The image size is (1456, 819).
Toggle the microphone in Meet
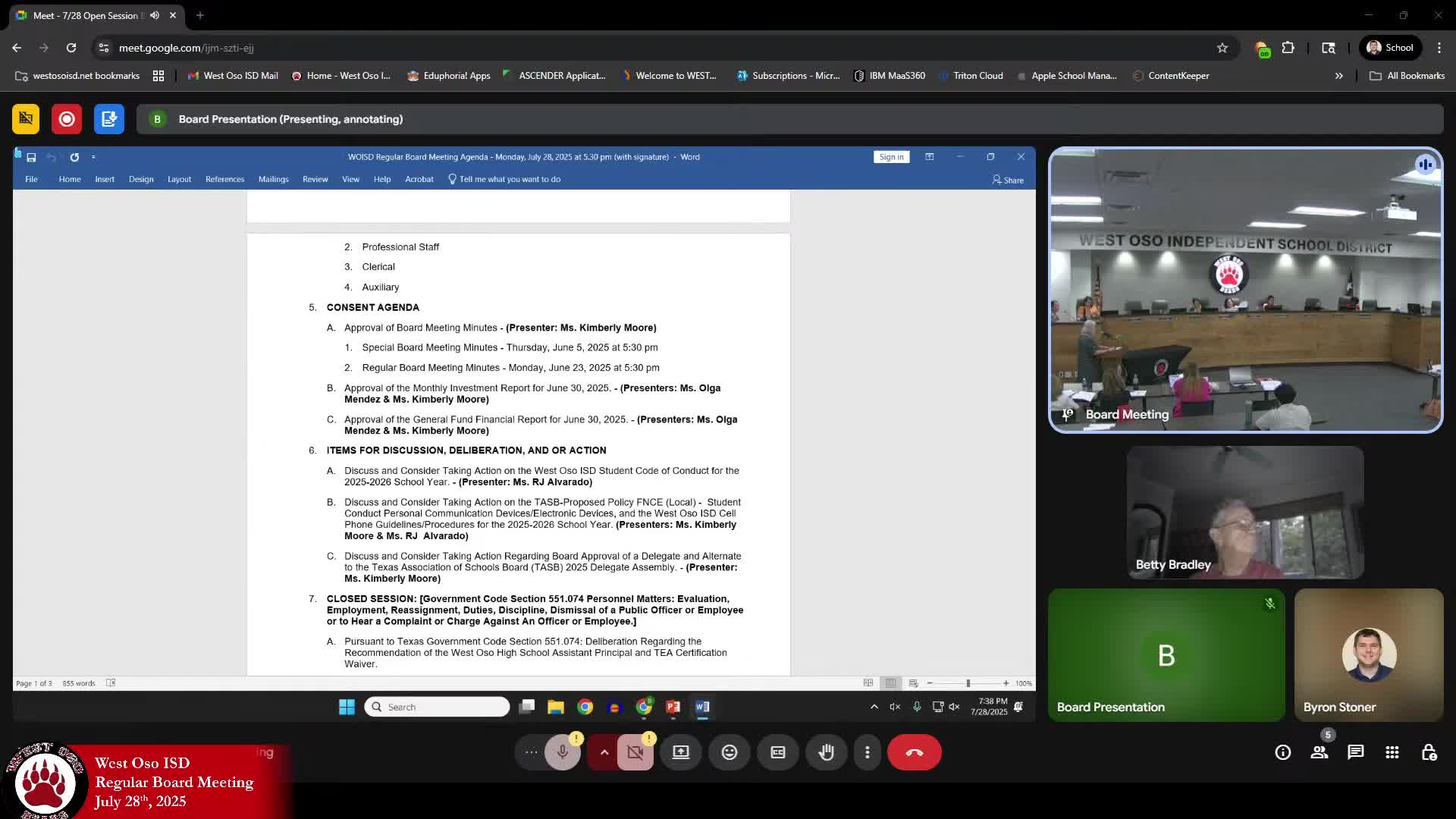coord(562,752)
